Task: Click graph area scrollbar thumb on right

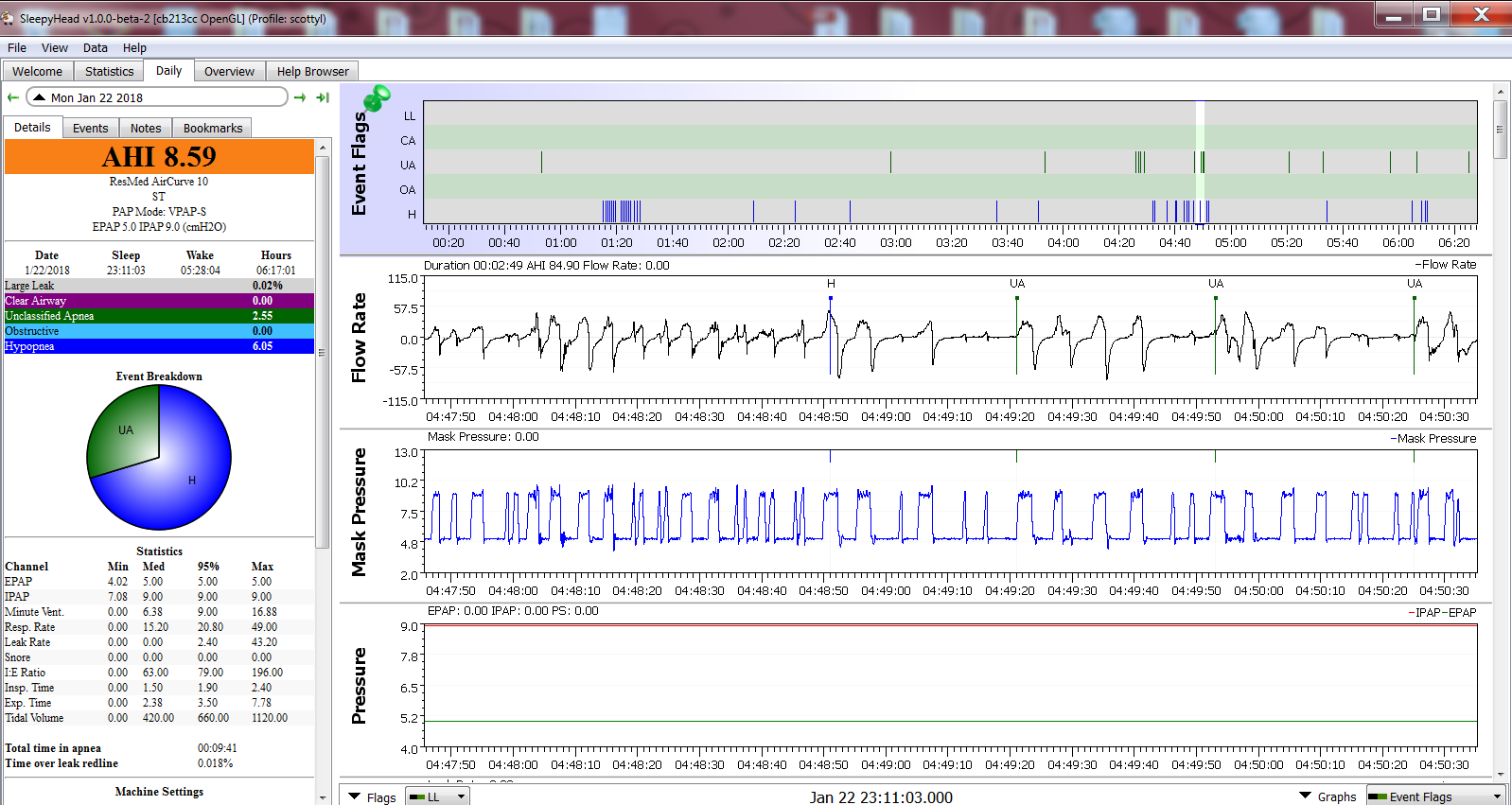Action: coord(1500,130)
